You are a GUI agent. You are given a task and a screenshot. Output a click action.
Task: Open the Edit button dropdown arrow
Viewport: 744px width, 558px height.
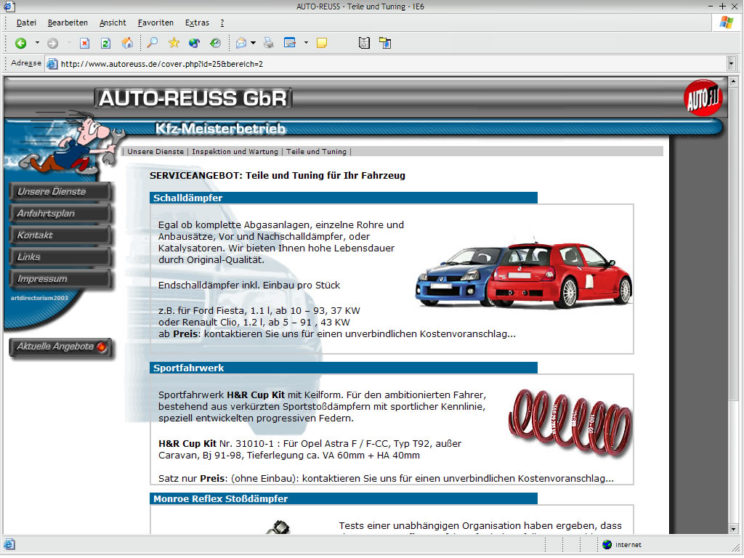pos(306,43)
